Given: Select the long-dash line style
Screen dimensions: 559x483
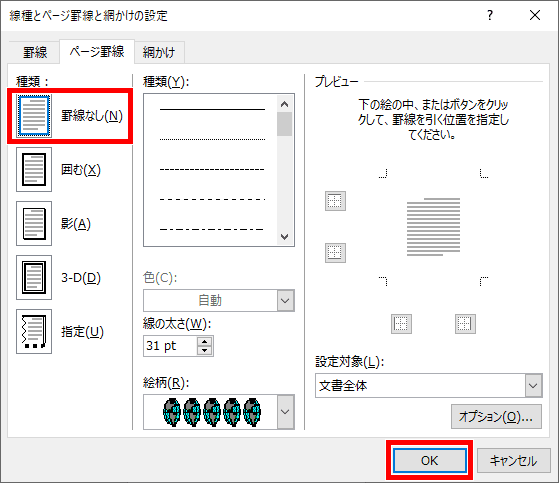Looking at the screenshot, I should click(212, 199).
